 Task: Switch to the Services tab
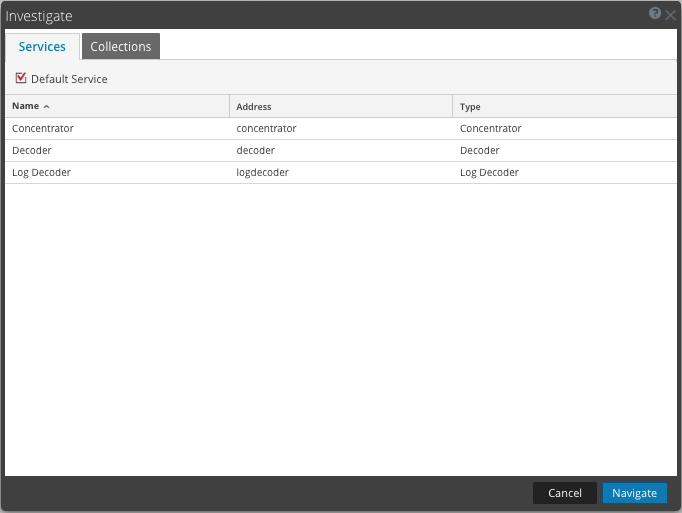[x=42, y=47]
